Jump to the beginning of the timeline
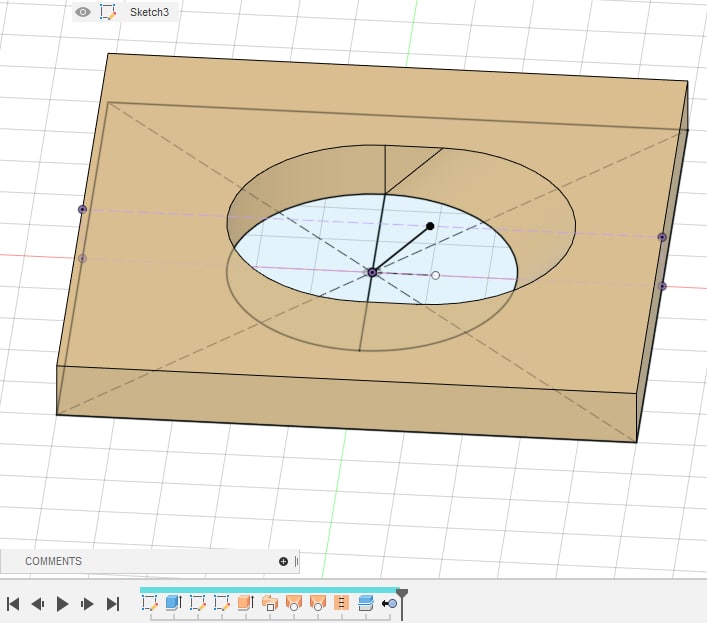The image size is (707, 623). [x=13, y=604]
